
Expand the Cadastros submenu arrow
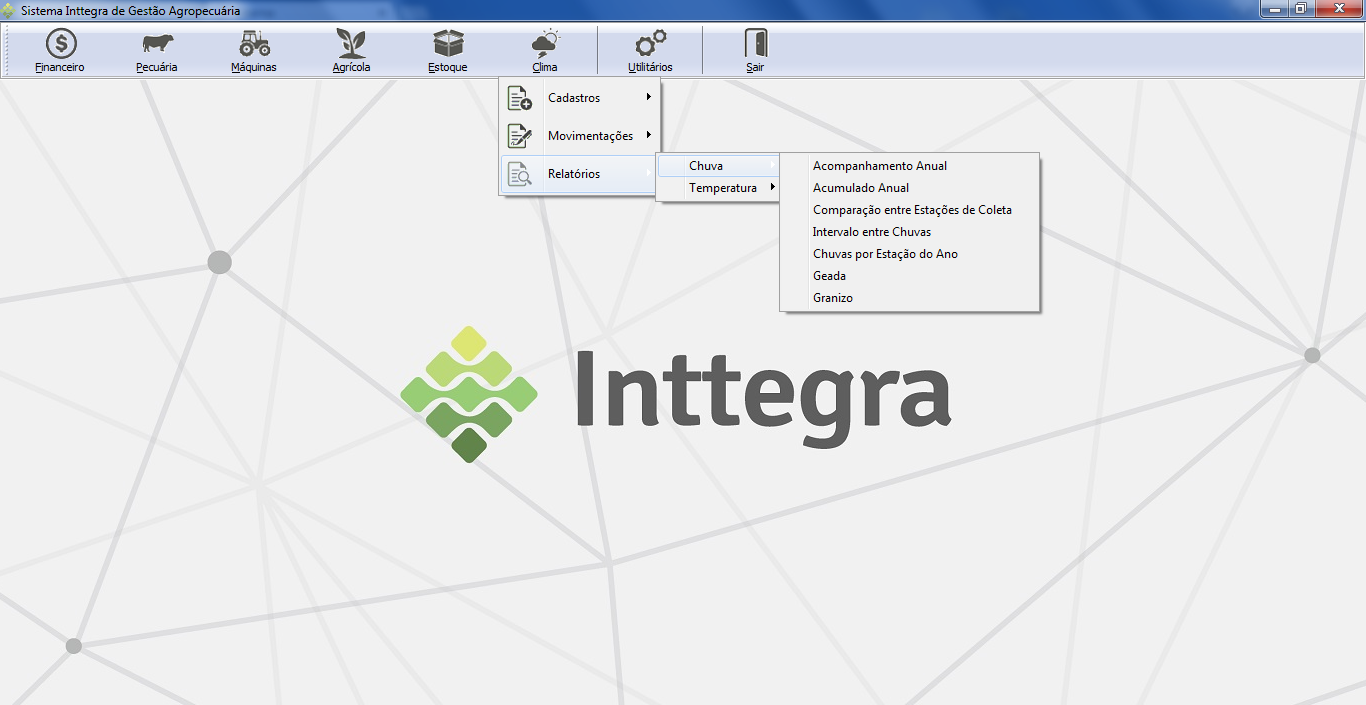click(x=649, y=97)
